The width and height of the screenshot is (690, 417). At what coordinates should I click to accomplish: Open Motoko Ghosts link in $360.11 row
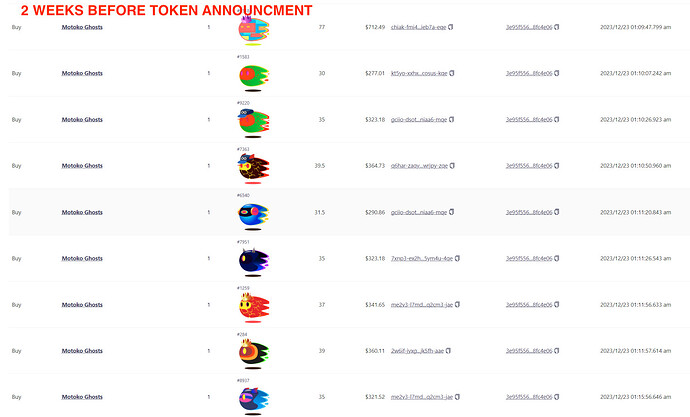82,351
